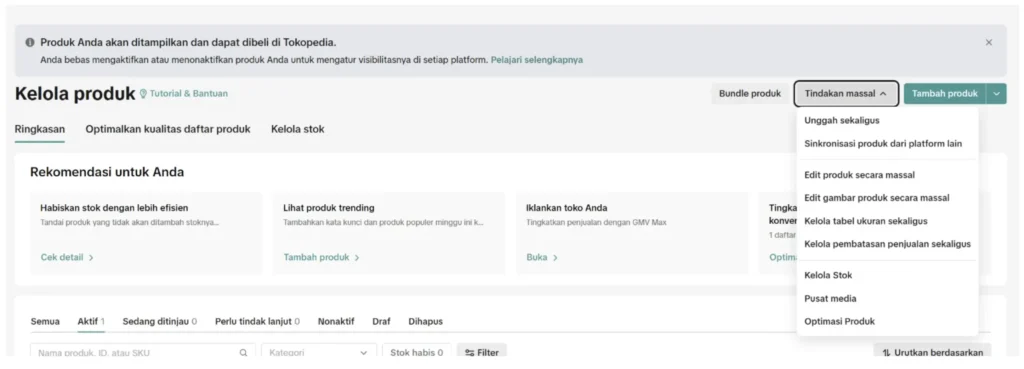This screenshot has height=369, width=1024.
Task: Click the Rekomendasi untuk Anda heading
Action: (107, 172)
